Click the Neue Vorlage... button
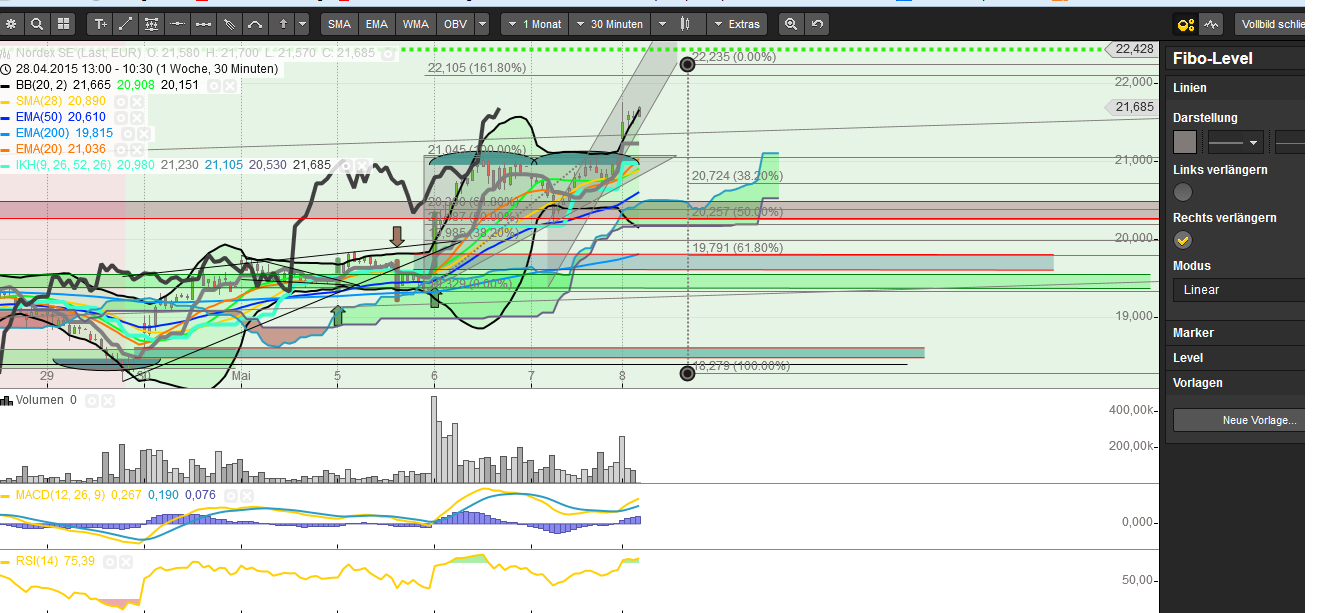1320x613 pixels. point(1239,420)
